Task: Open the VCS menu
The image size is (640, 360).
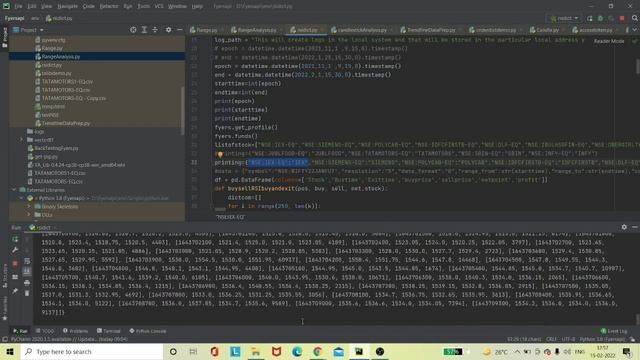Action: [159, 6]
